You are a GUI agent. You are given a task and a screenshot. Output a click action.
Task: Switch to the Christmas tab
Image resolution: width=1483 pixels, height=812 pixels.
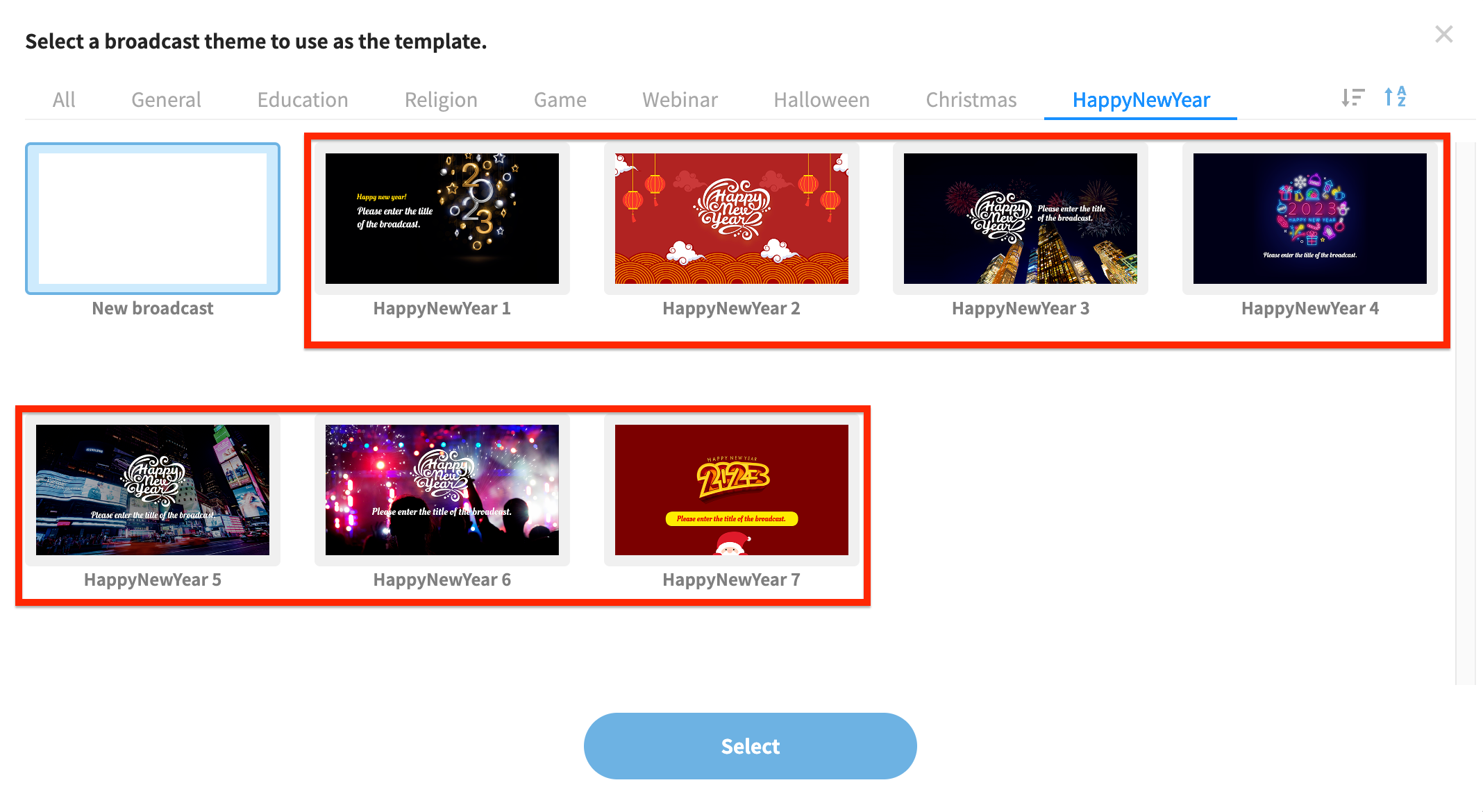point(971,100)
